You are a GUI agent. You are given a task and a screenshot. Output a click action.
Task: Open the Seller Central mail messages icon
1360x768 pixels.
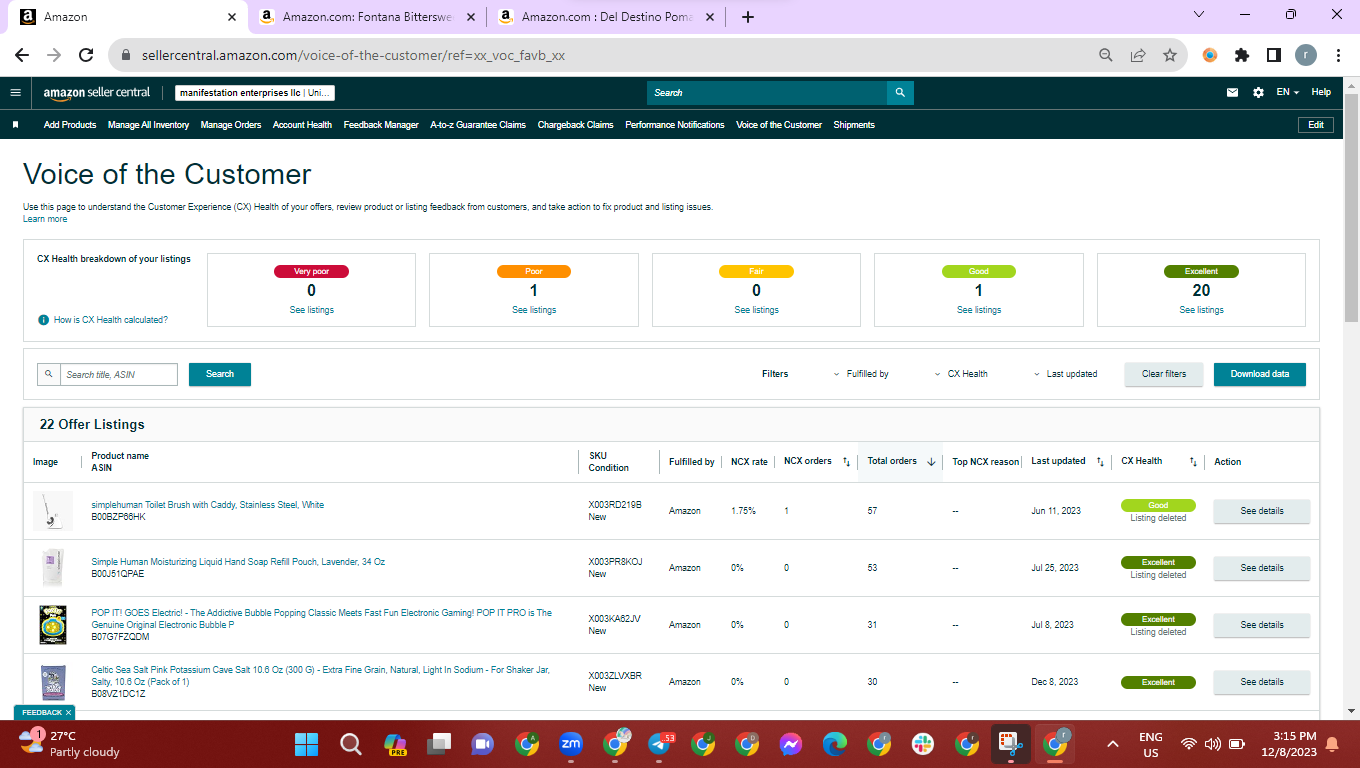tap(1232, 92)
